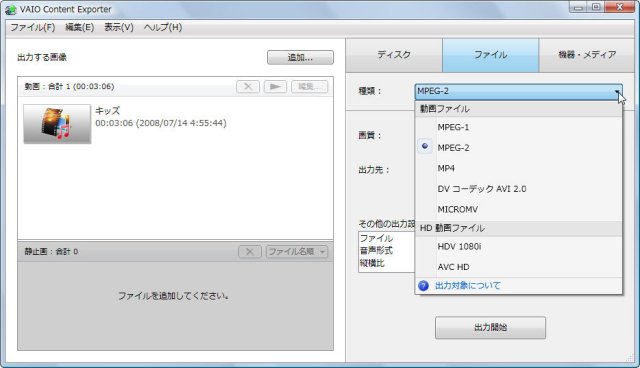
Task: Open the 編集(E) menu
Action: 80,27
